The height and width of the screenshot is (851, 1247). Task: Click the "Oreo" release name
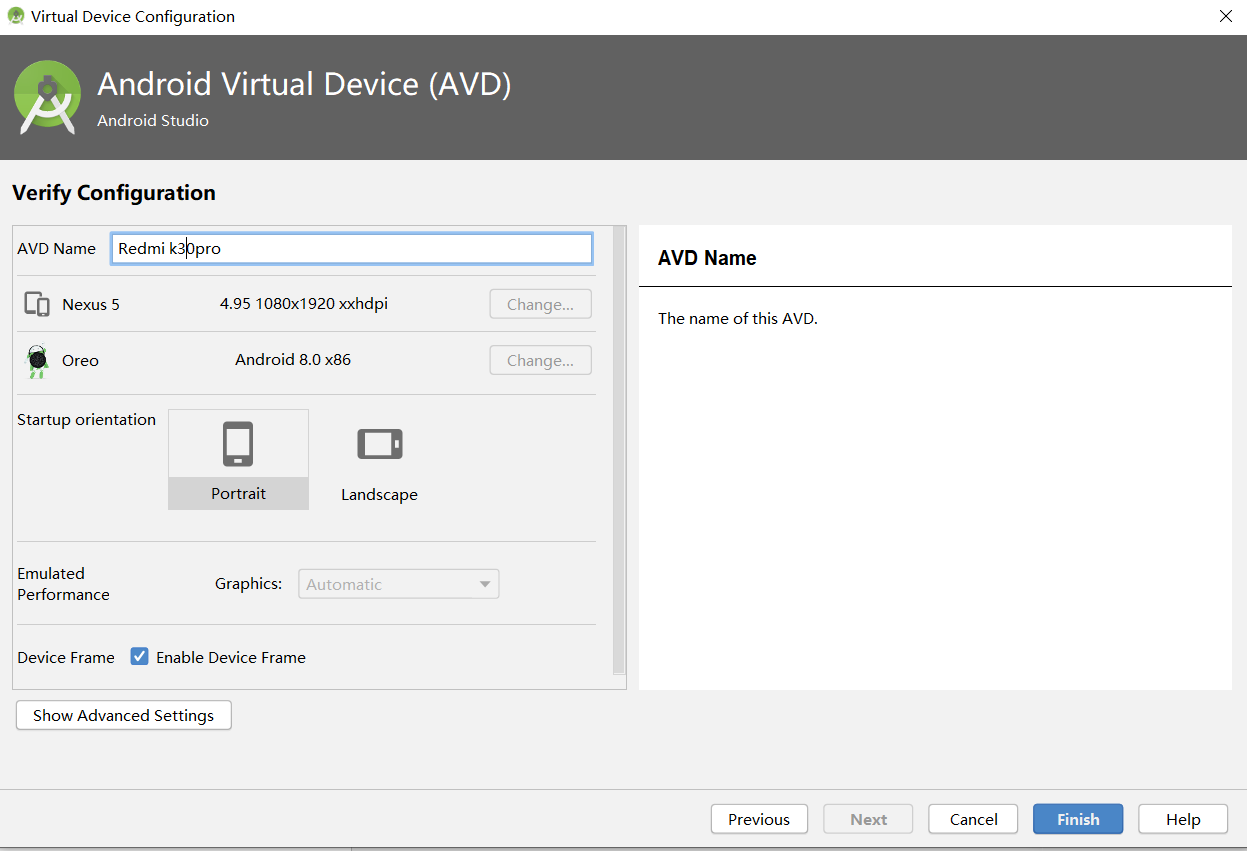tap(80, 361)
